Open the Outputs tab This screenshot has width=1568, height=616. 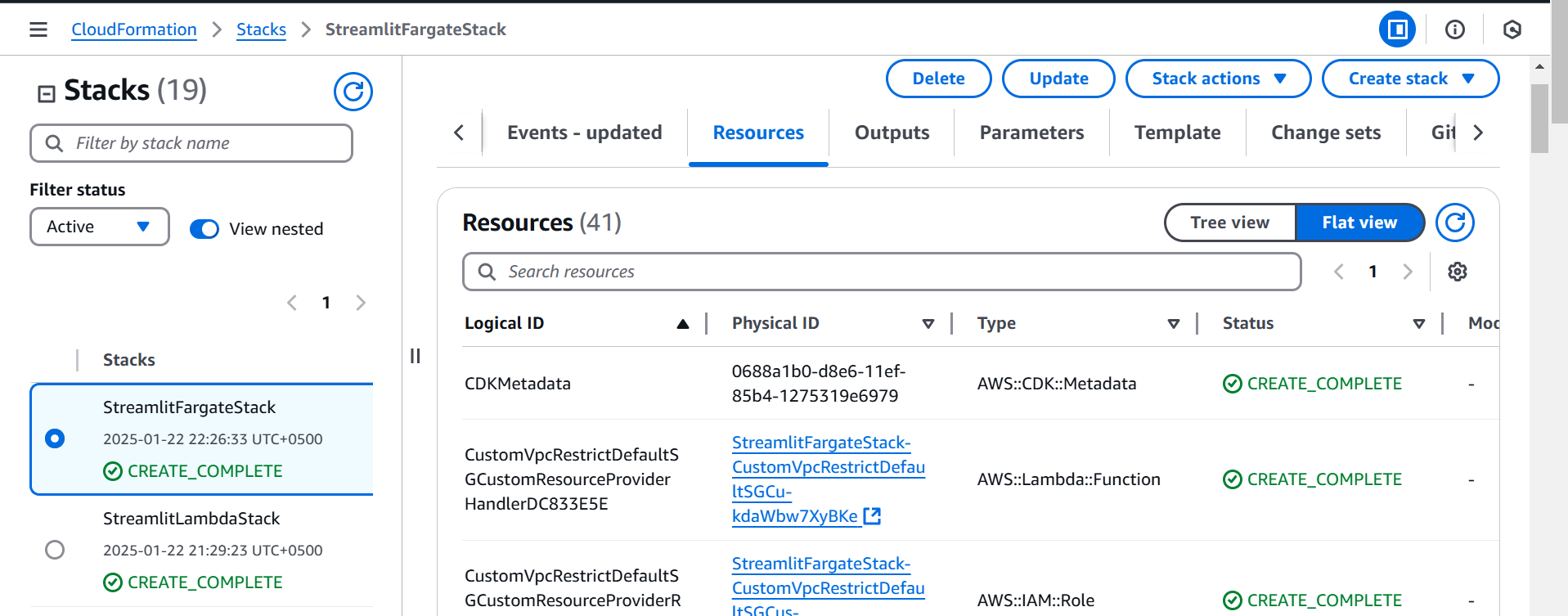(892, 133)
